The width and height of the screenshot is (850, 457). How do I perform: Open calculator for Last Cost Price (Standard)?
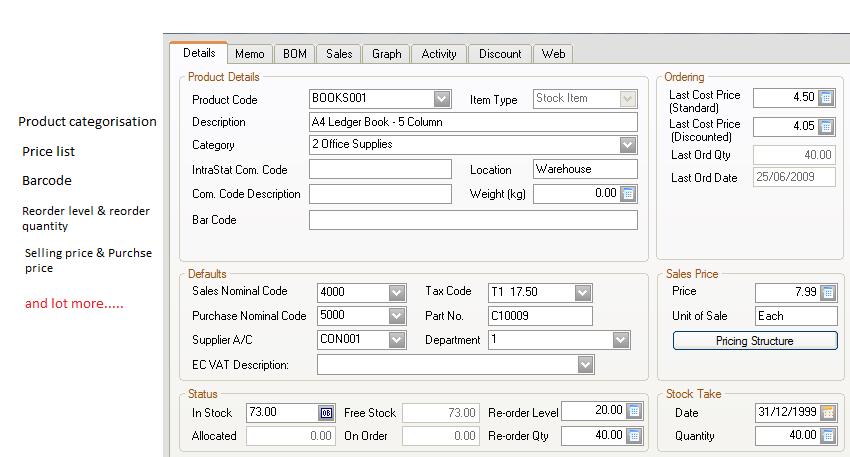tap(826, 98)
